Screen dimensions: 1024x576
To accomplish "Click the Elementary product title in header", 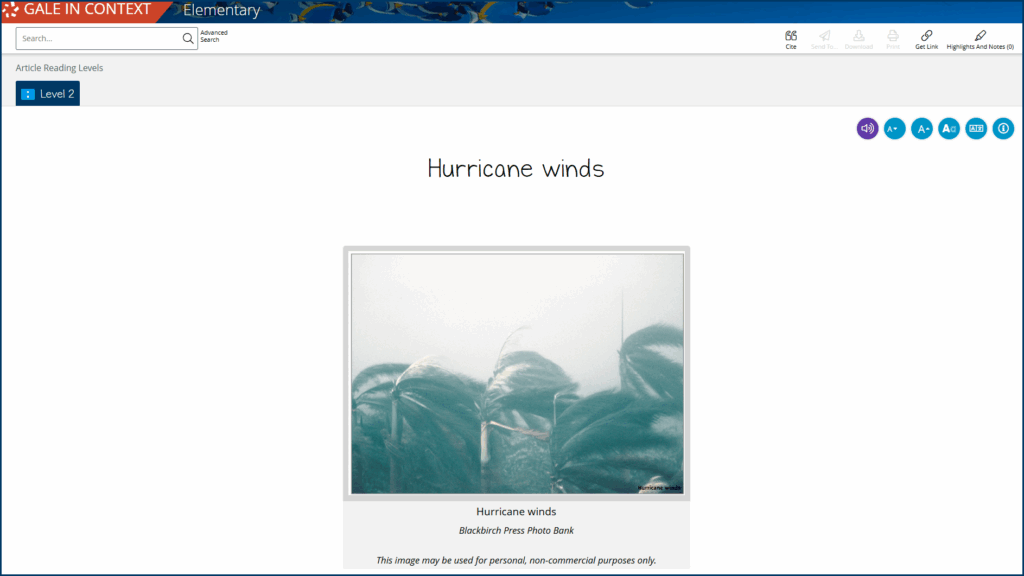I will point(221,11).
